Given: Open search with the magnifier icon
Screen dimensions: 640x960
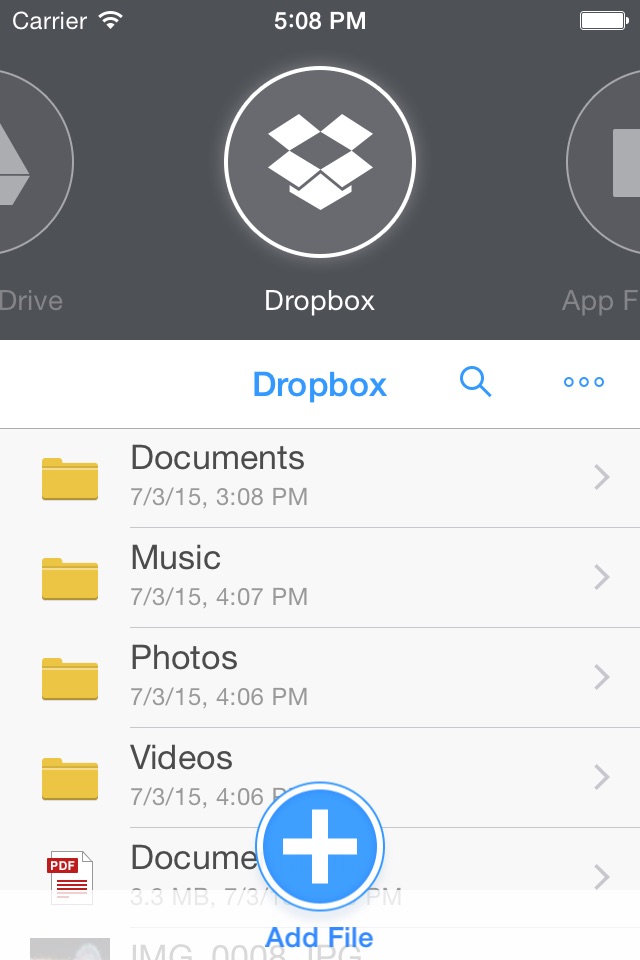Looking at the screenshot, I should click(475, 382).
